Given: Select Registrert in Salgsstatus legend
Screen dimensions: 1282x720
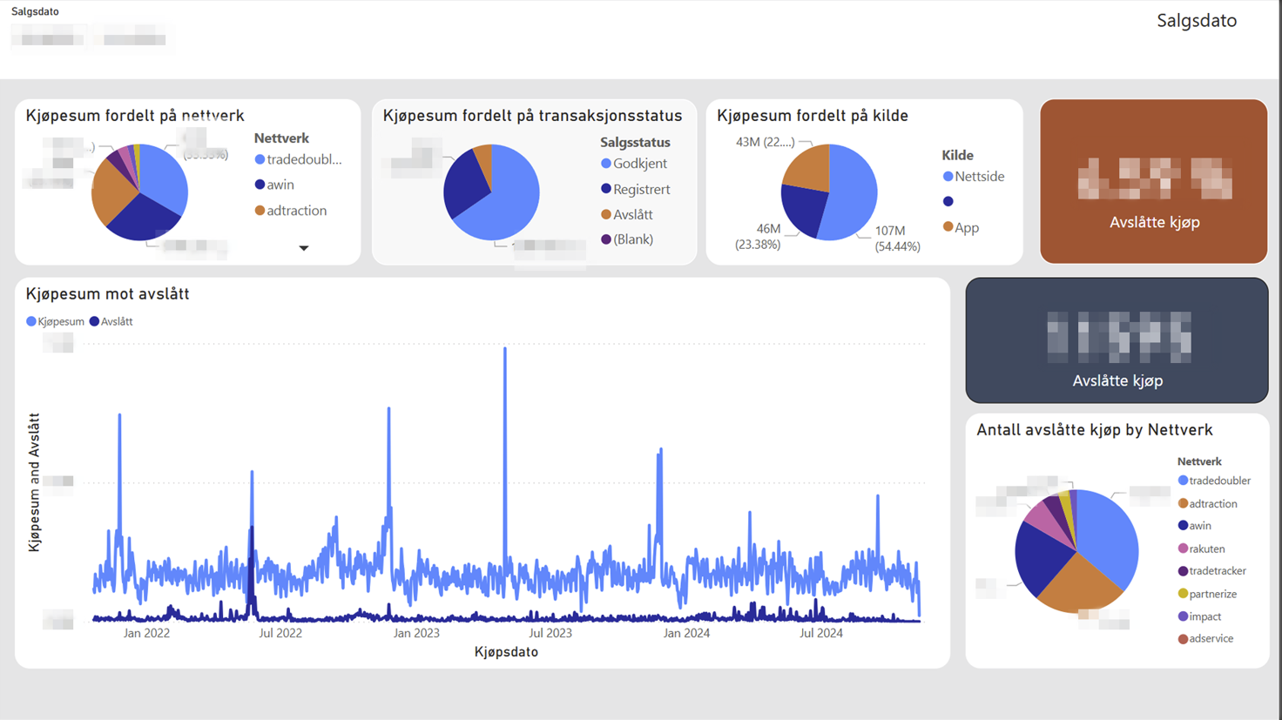Looking at the screenshot, I should pos(641,189).
